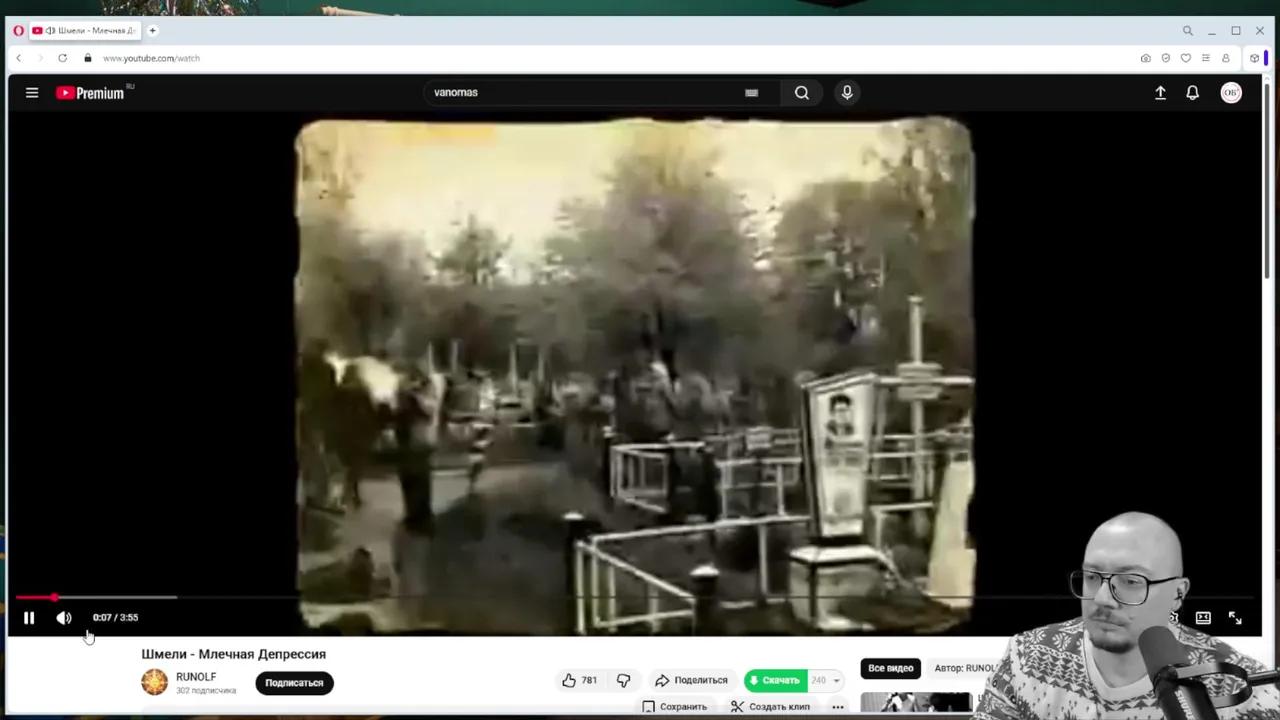Open the notifications bell
1280x720 pixels.
click(1192, 93)
